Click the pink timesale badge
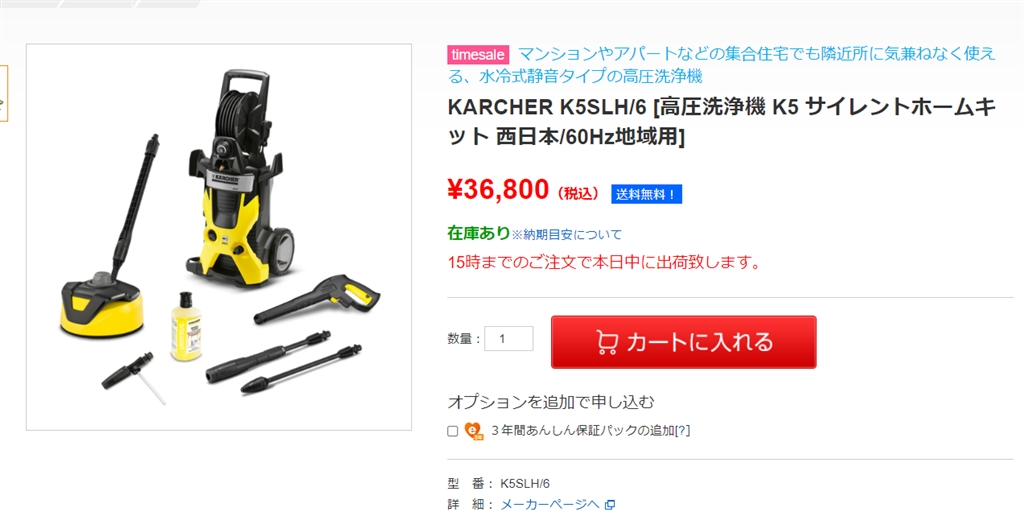 478,55
